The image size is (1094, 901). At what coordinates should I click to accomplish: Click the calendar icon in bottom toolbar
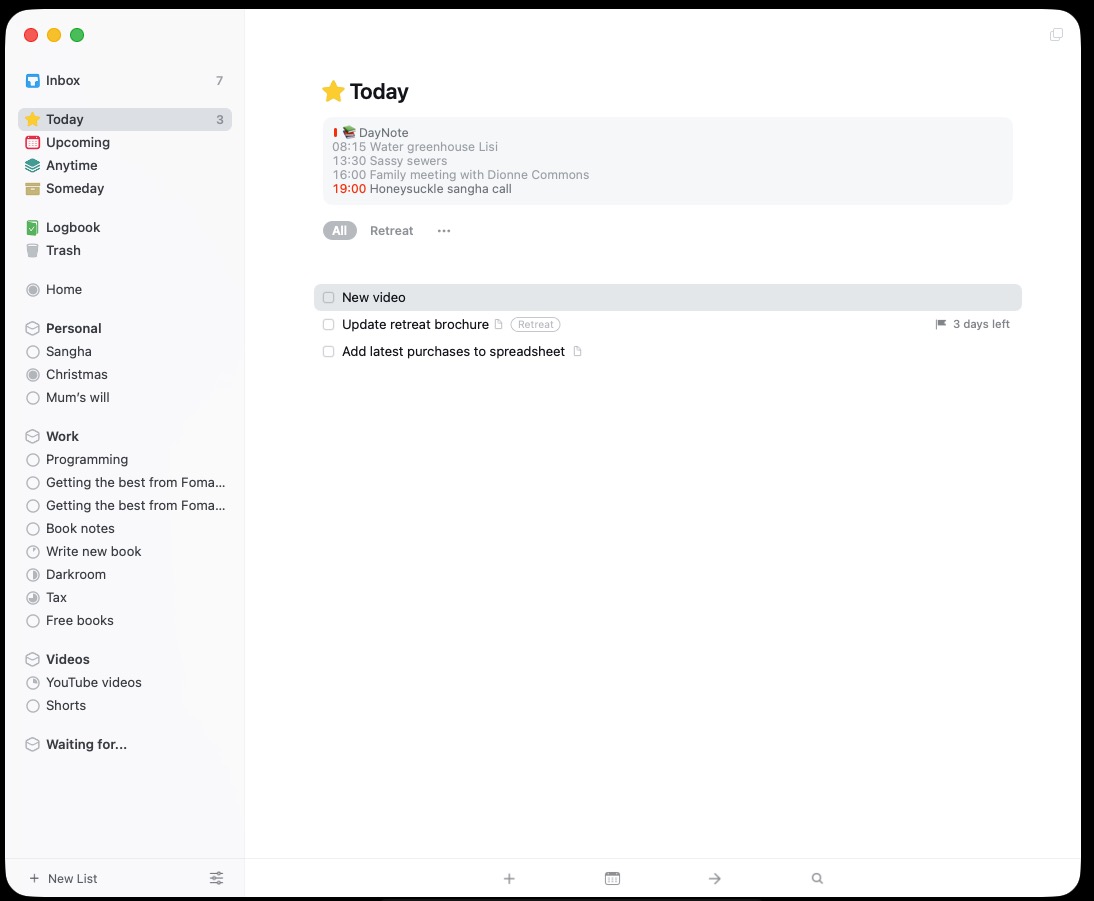[x=613, y=879]
